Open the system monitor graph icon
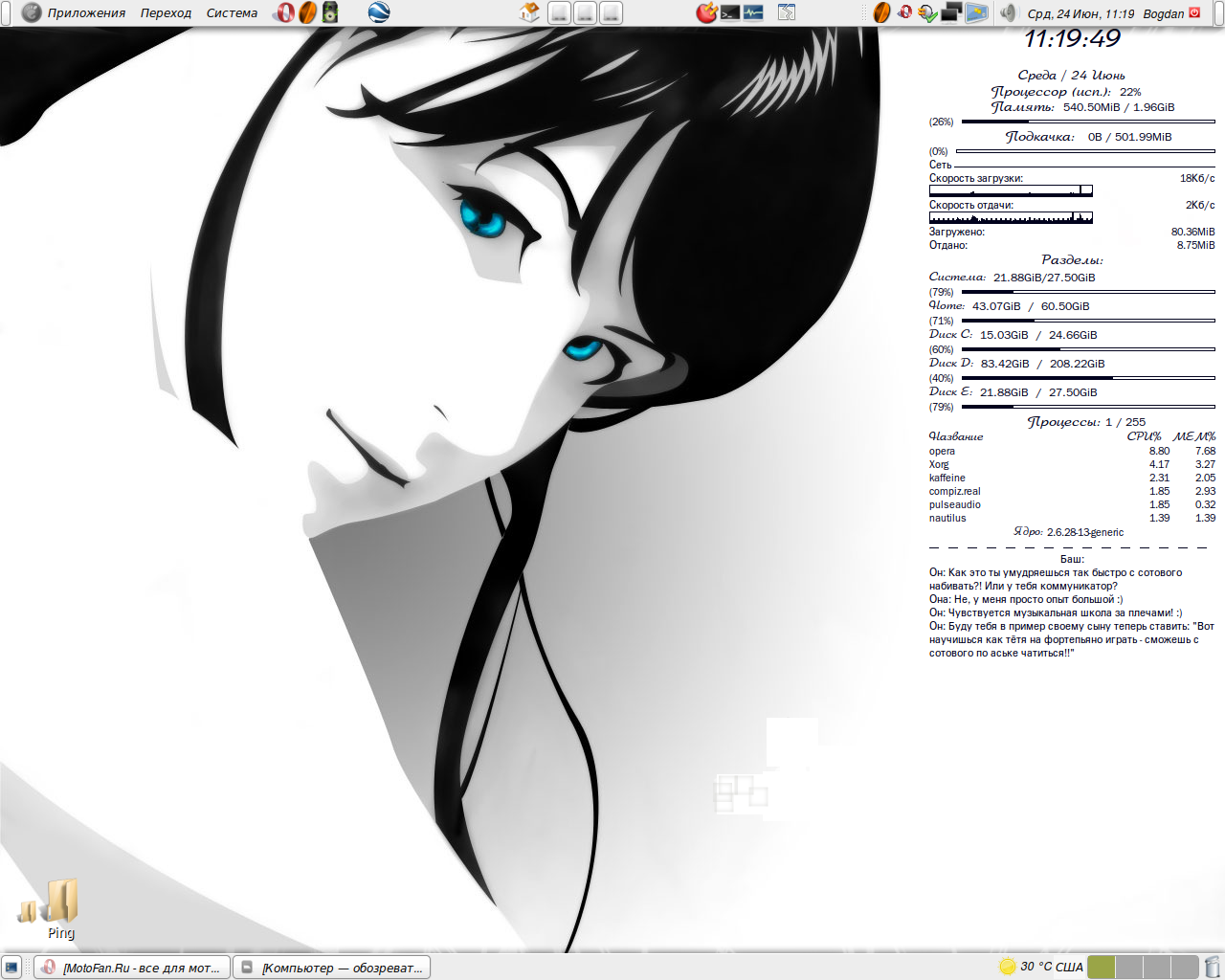Image resolution: width=1225 pixels, height=980 pixels. coord(753,12)
